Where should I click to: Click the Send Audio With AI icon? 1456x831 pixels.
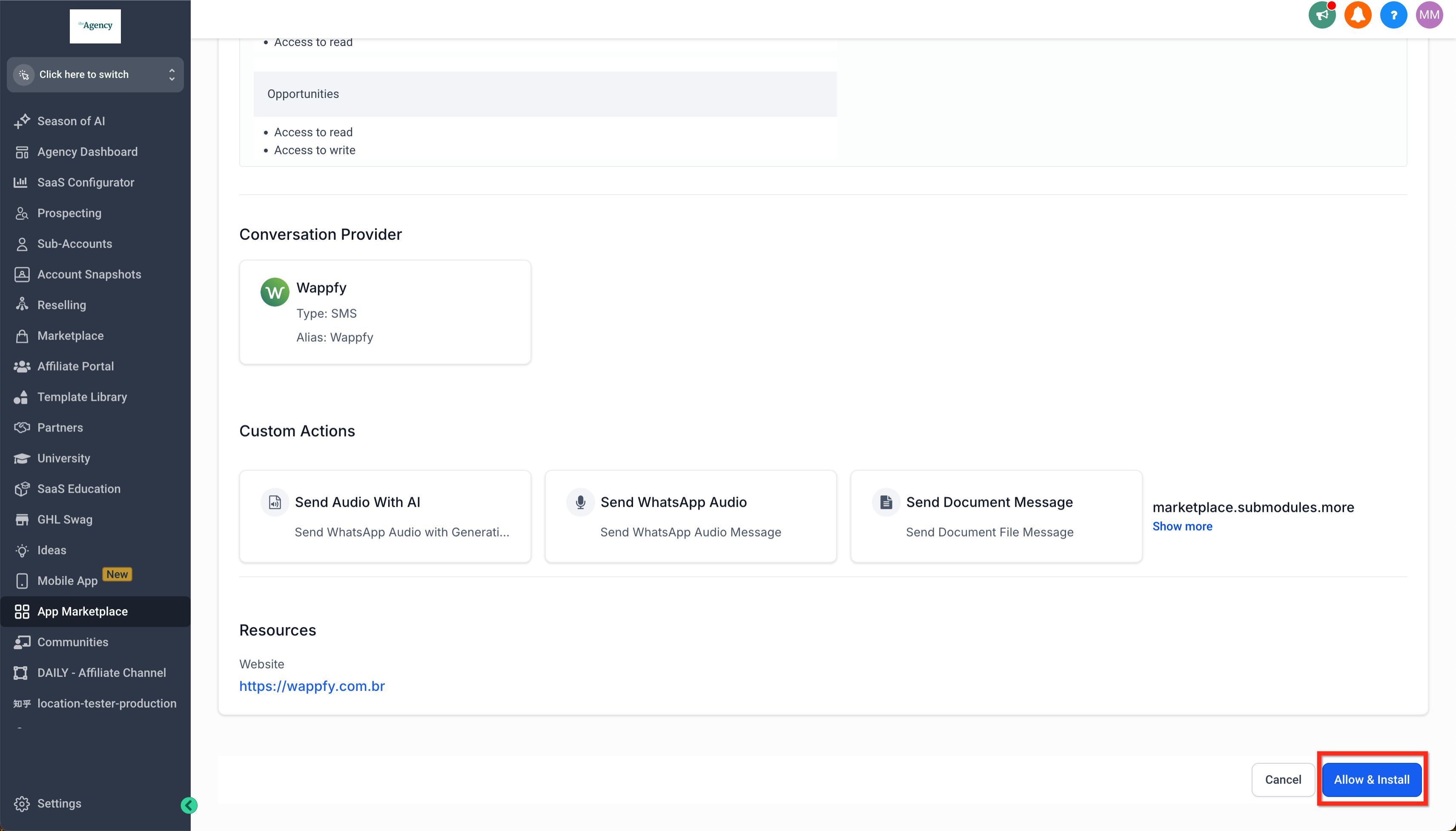275,502
